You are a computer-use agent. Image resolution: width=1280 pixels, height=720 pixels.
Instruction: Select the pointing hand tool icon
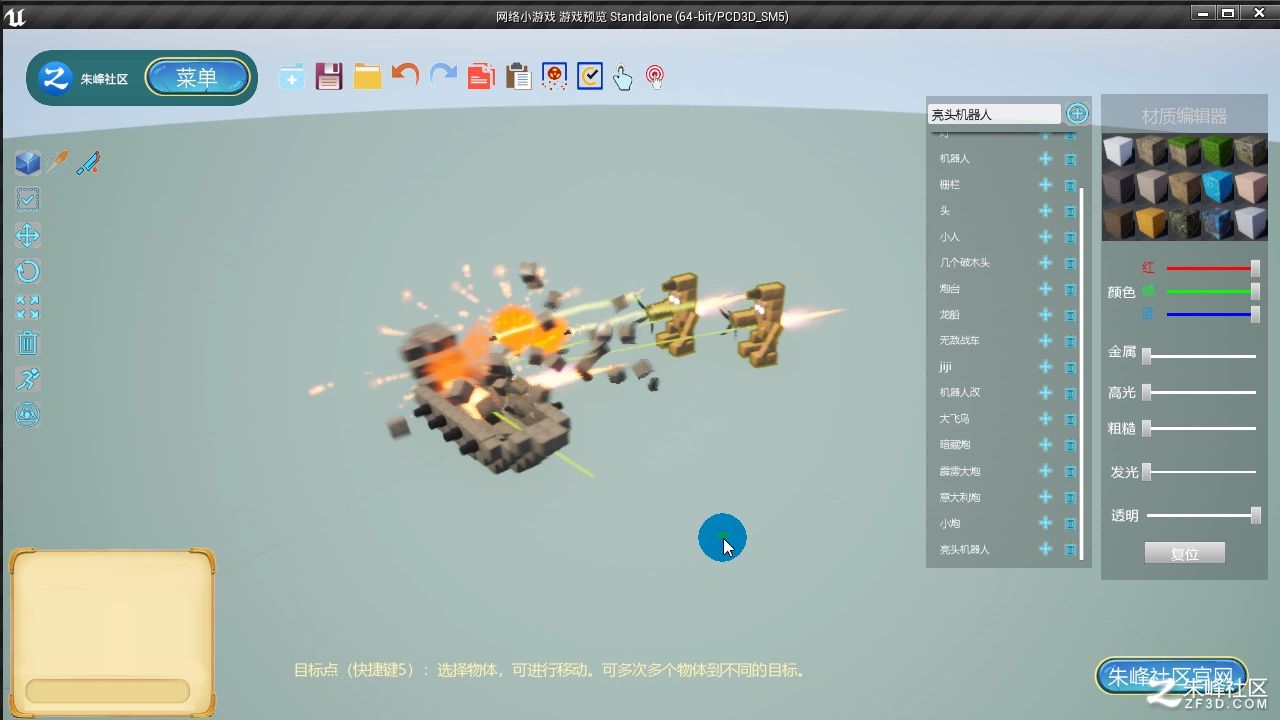pyautogui.click(x=623, y=78)
